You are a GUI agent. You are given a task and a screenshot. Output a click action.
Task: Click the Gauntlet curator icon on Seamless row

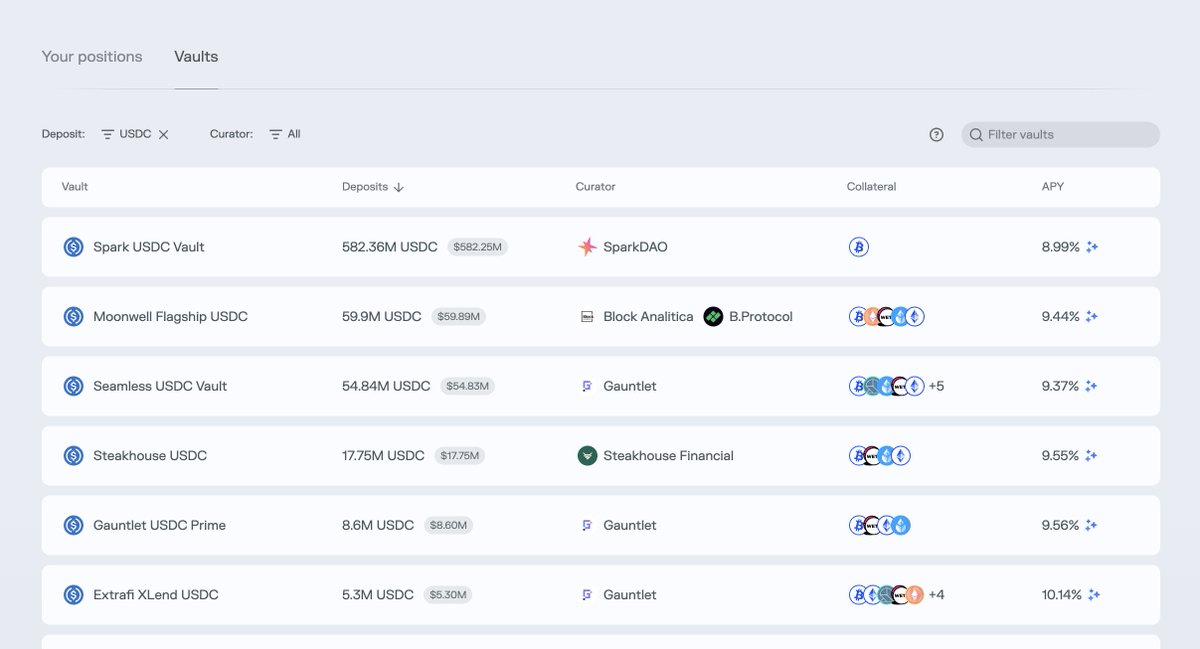tap(587, 385)
